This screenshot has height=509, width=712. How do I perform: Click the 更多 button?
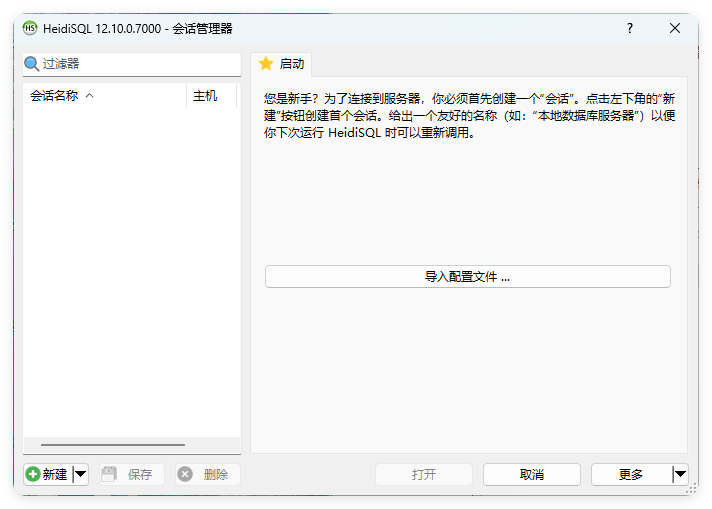click(x=630, y=475)
